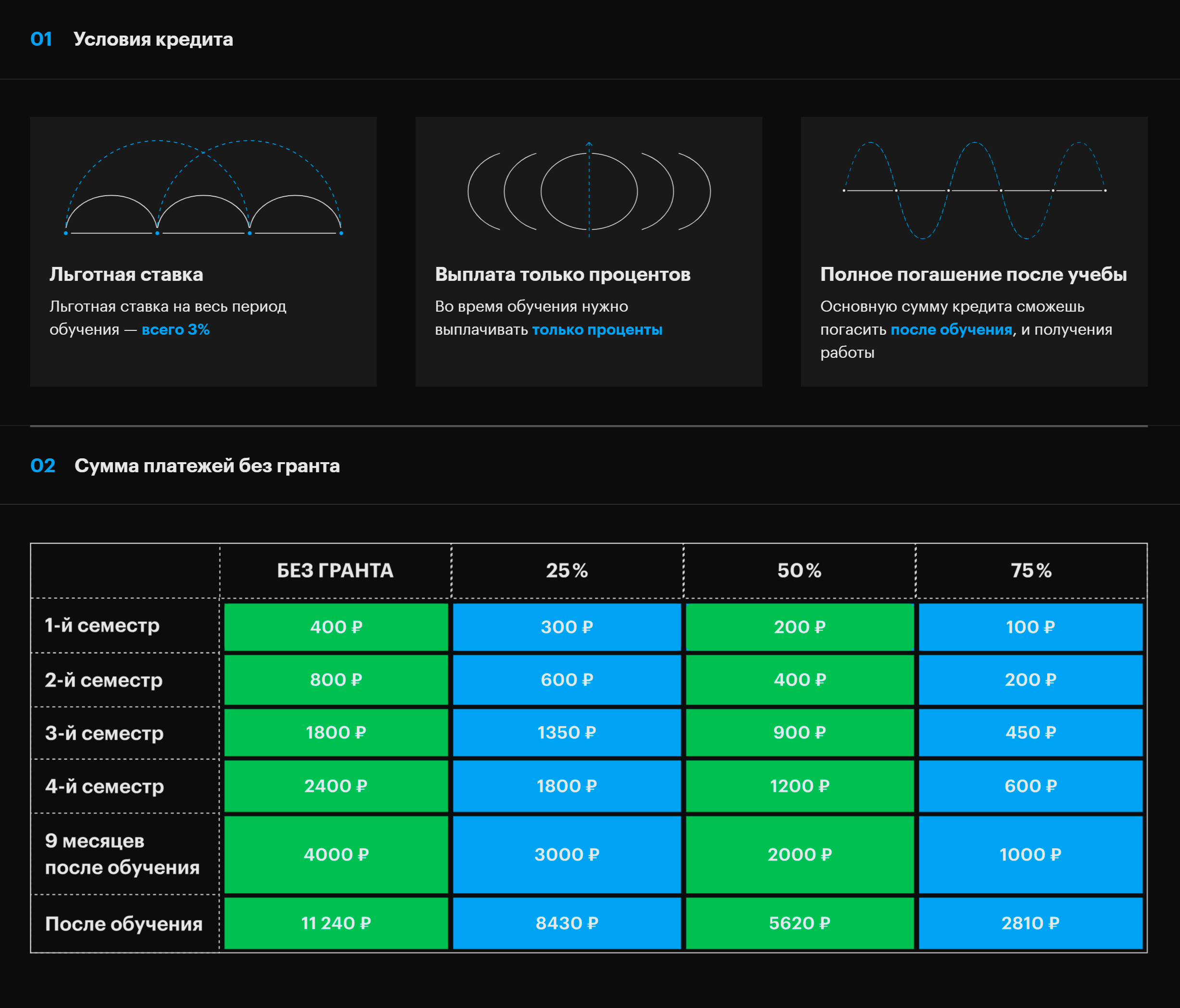Click the arches illustration above Льготная ставка
Screen dimensions: 1180x1008
tap(203, 188)
